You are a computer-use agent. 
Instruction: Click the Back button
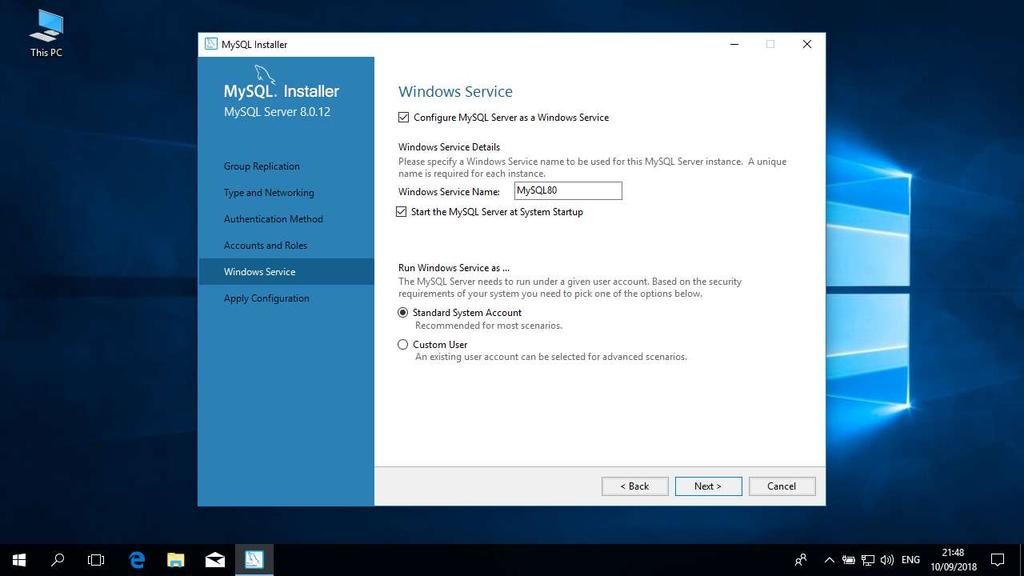pyautogui.click(x=635, y=486)
